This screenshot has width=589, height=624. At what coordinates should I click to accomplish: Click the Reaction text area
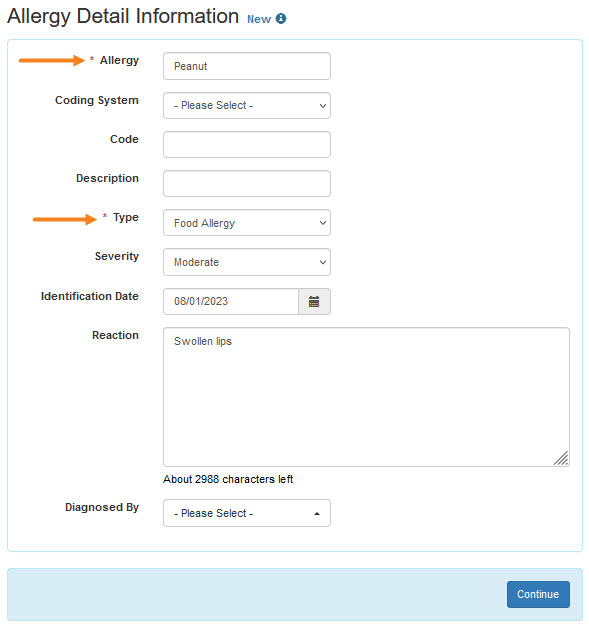click(366, 397)
